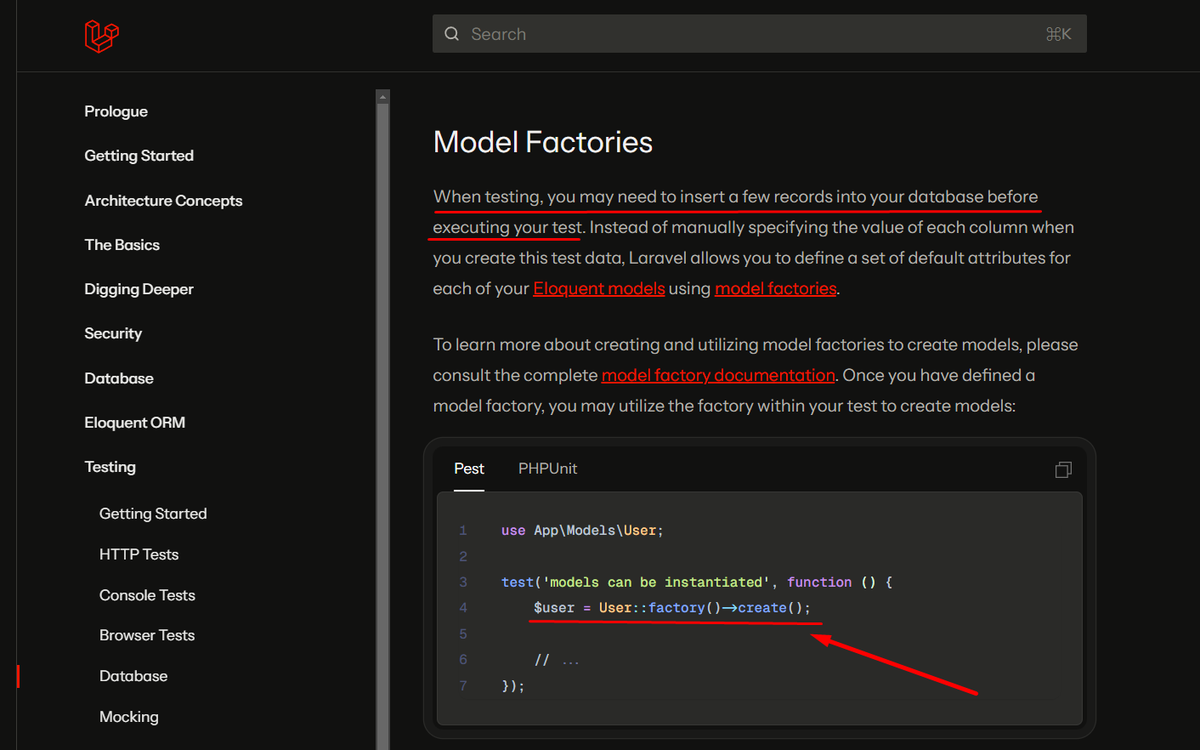Switch to the Pest code tab
This screenshot has width=1200, height=750.
click(x=469, y=469)
